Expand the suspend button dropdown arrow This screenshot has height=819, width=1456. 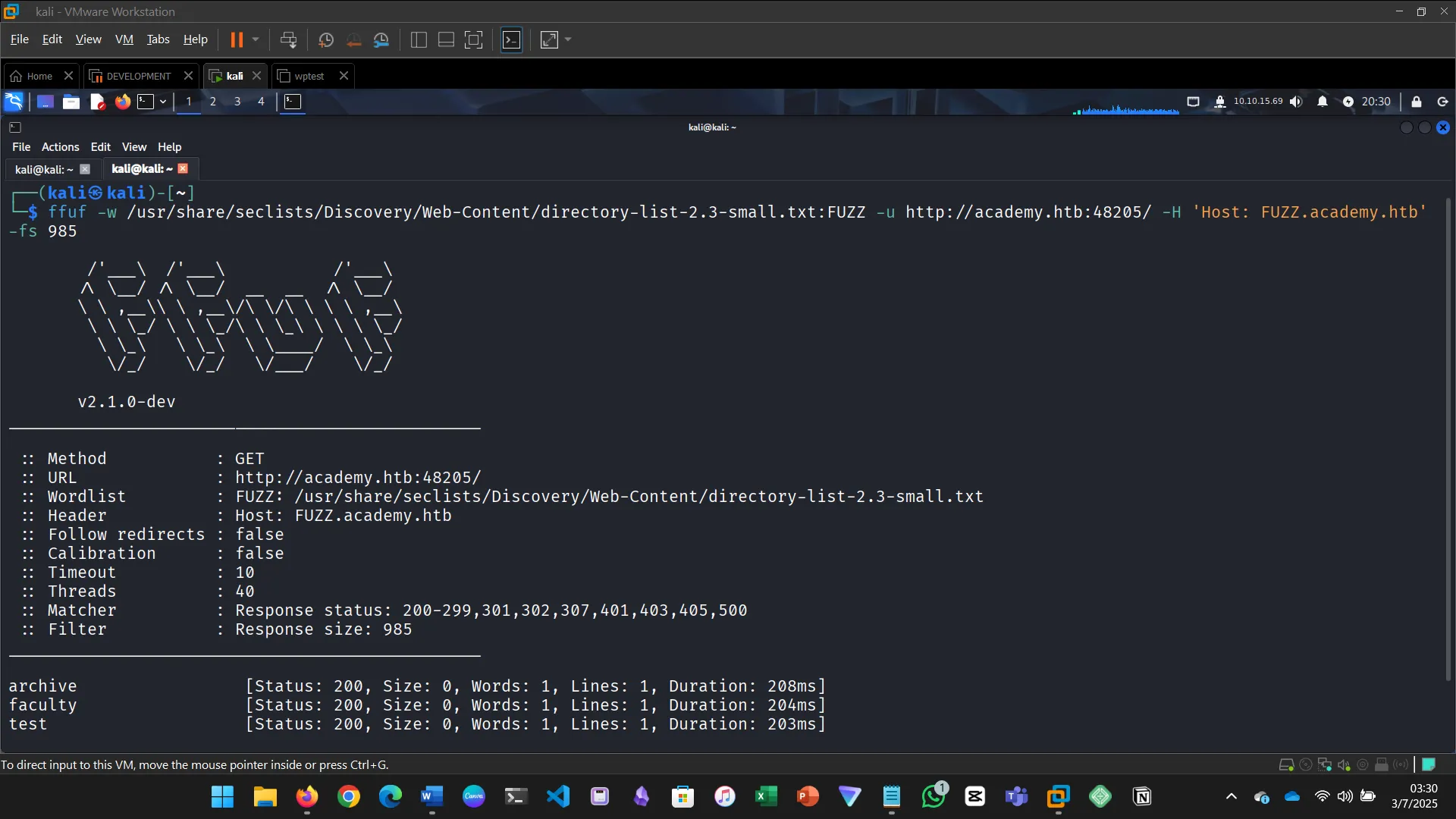point(255,39)
